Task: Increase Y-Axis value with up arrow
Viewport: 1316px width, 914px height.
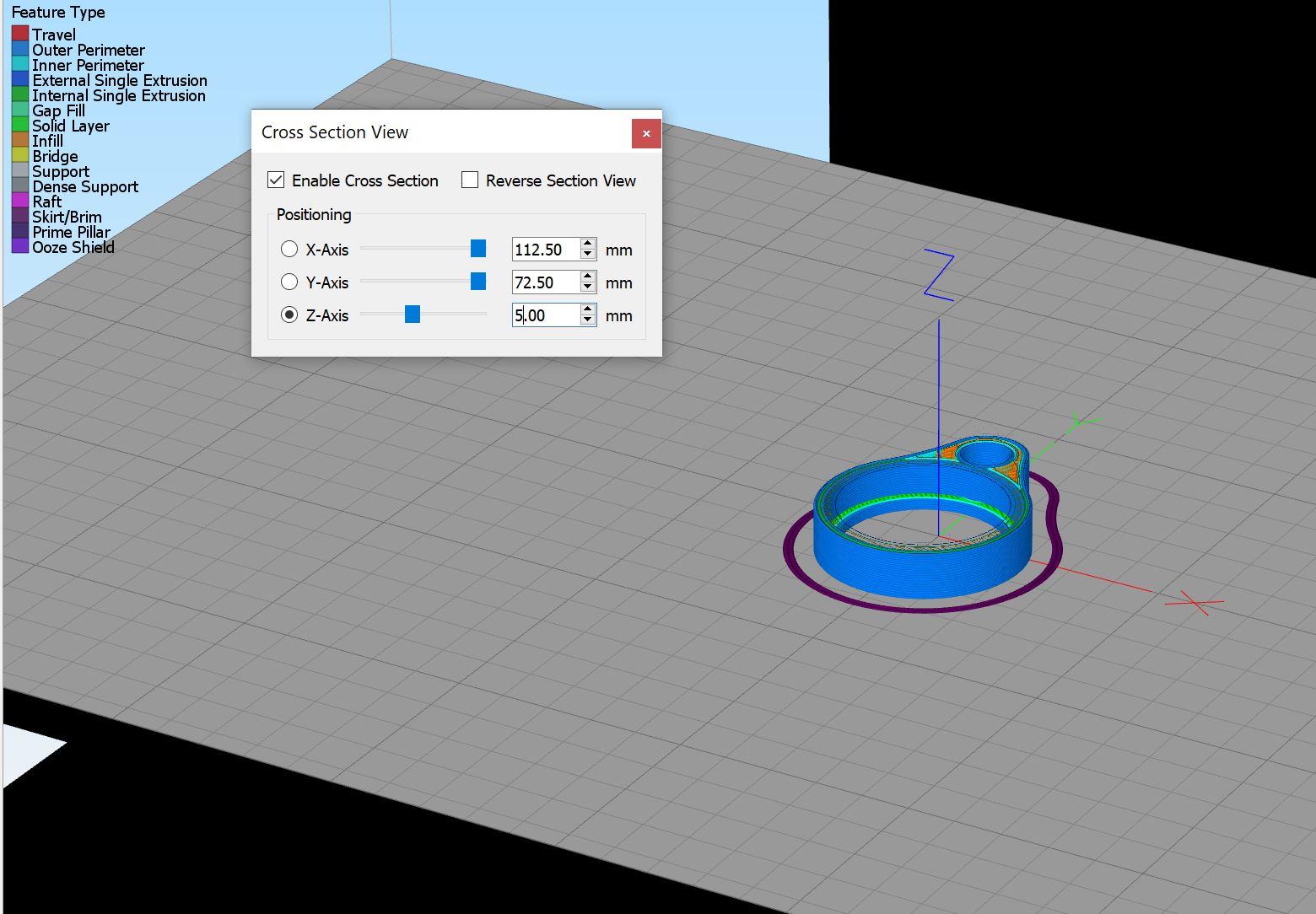Action: point(588,277)
